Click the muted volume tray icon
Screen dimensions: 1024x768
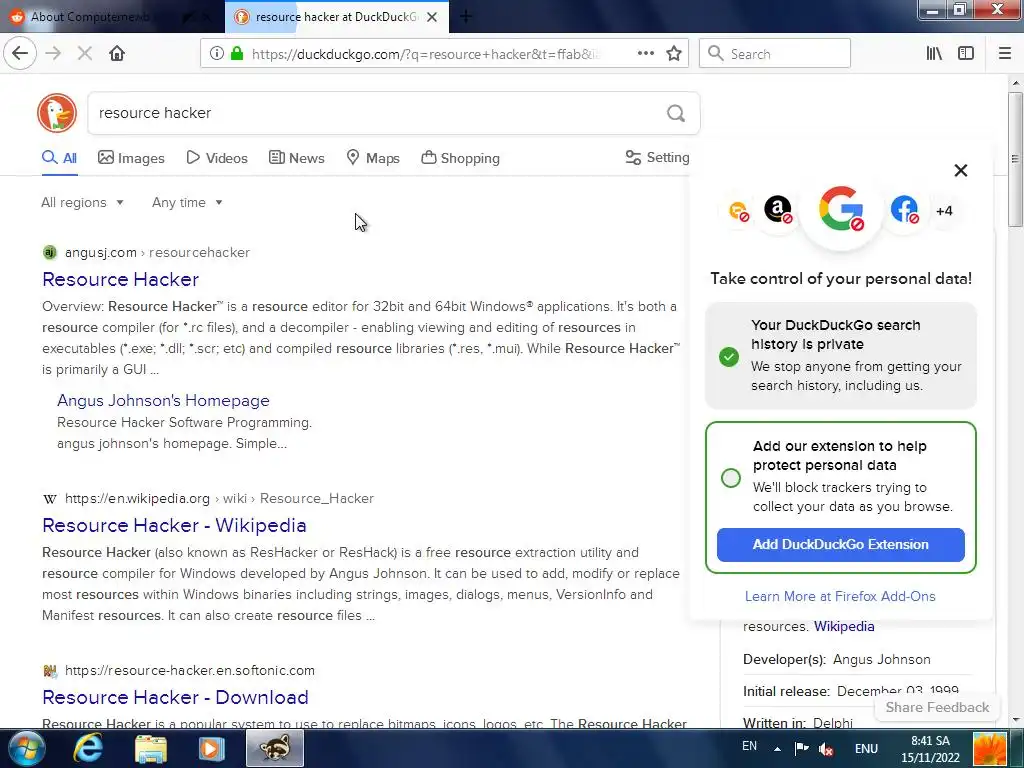coord(825,749)
